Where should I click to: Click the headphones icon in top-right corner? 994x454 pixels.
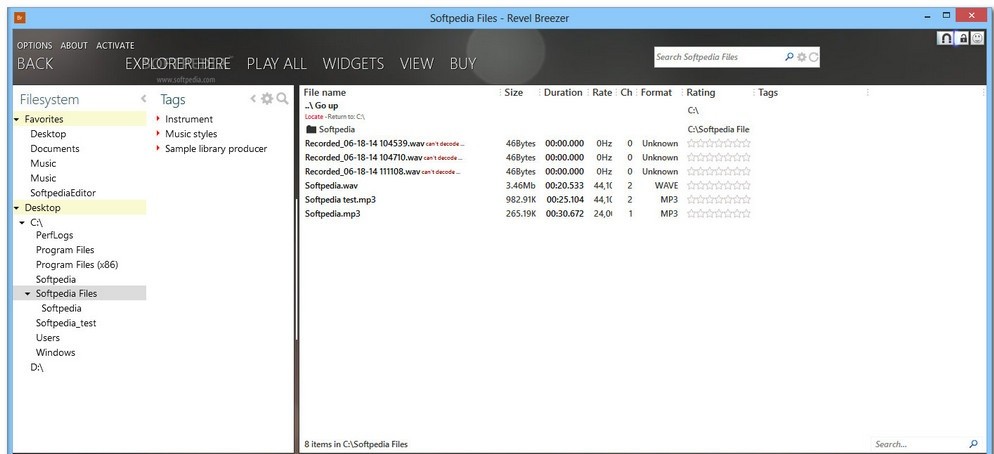pos(945,38)
